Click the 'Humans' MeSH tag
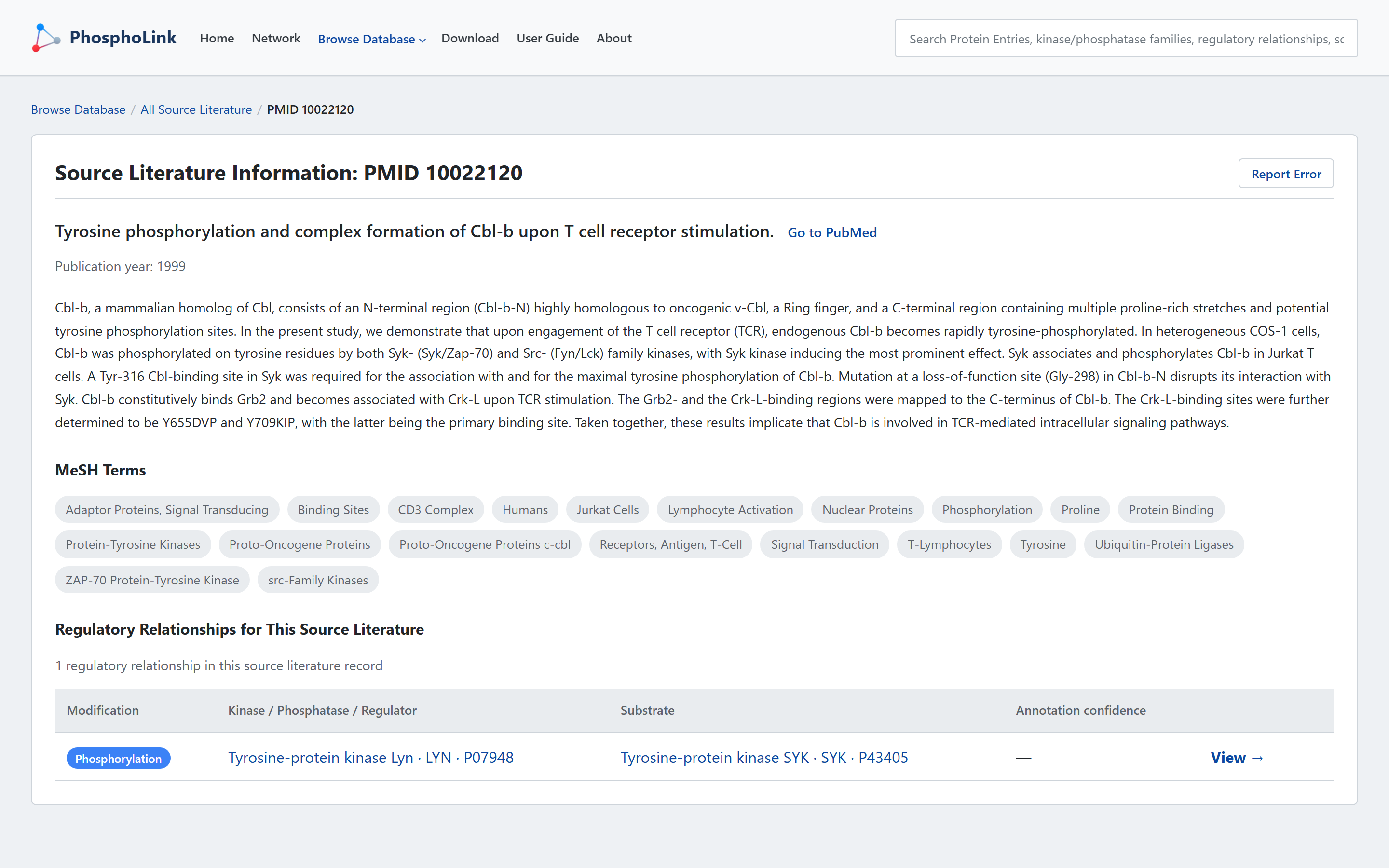Viewport: 1389px width, 868px height. pyautogui.click(x=525, y=509)
